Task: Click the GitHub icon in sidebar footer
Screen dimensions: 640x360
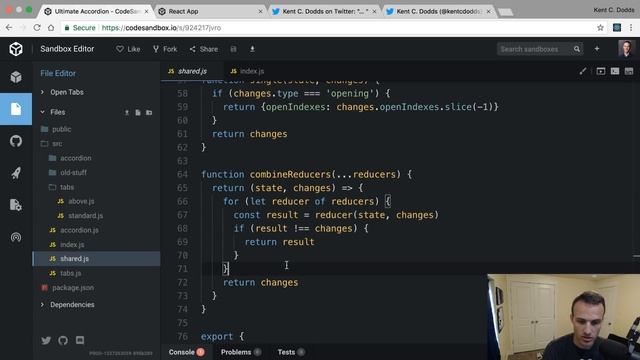Action: pyautogui.click(x=63, y=340)
